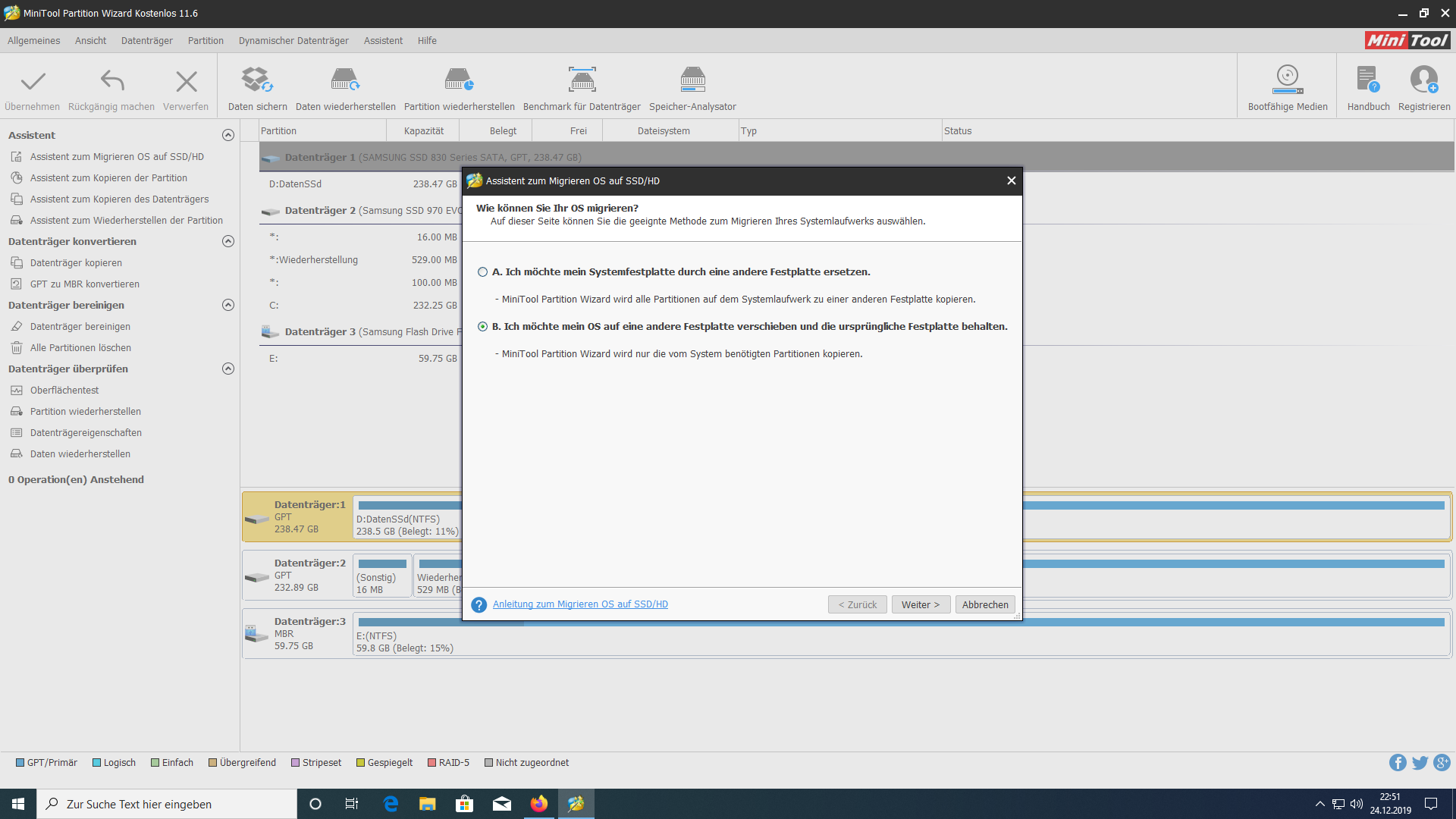Open the Speicher-Analysator tool
1456x819 pixels.
click(692, 80)
